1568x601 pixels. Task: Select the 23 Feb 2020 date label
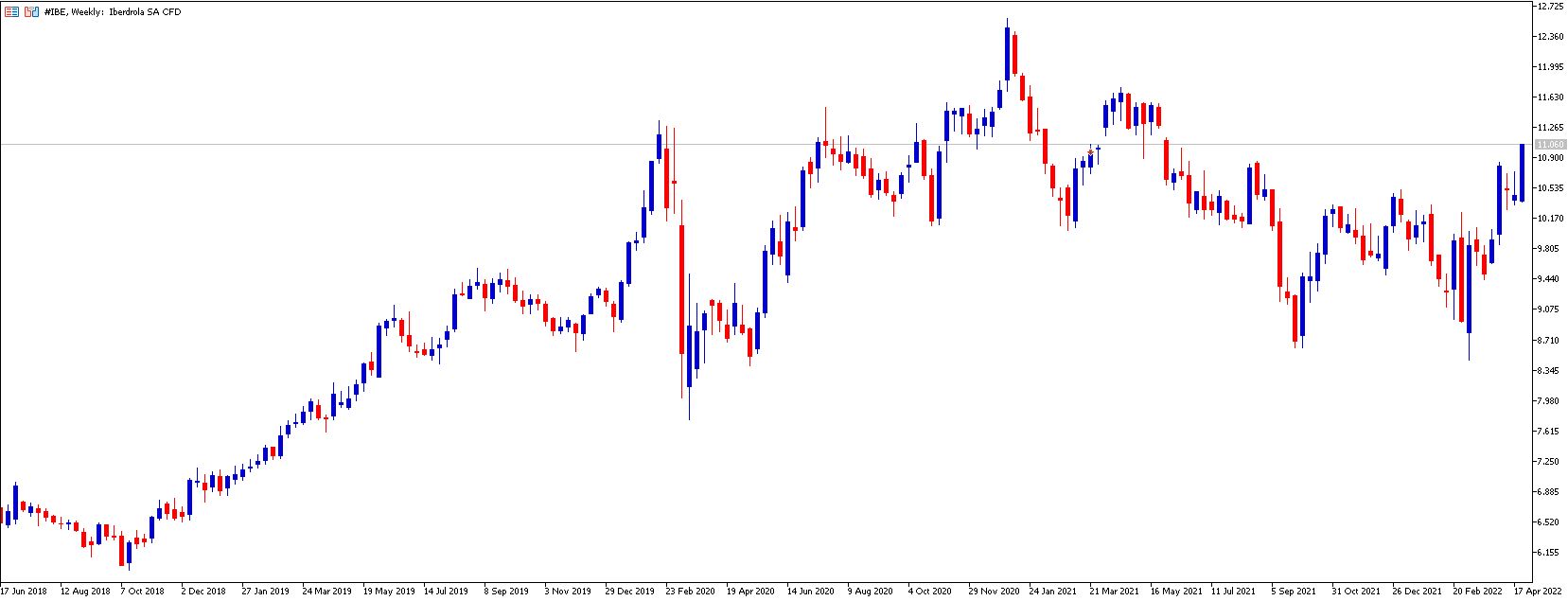click(690, 591)
